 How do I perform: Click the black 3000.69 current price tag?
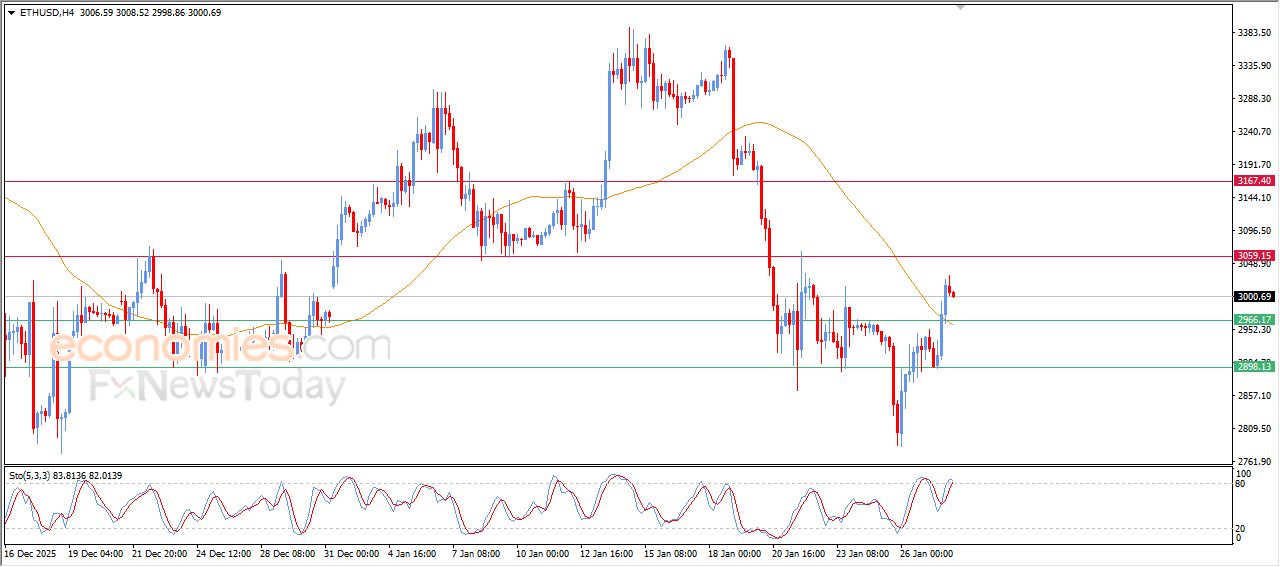click(x=1254, y=296)
